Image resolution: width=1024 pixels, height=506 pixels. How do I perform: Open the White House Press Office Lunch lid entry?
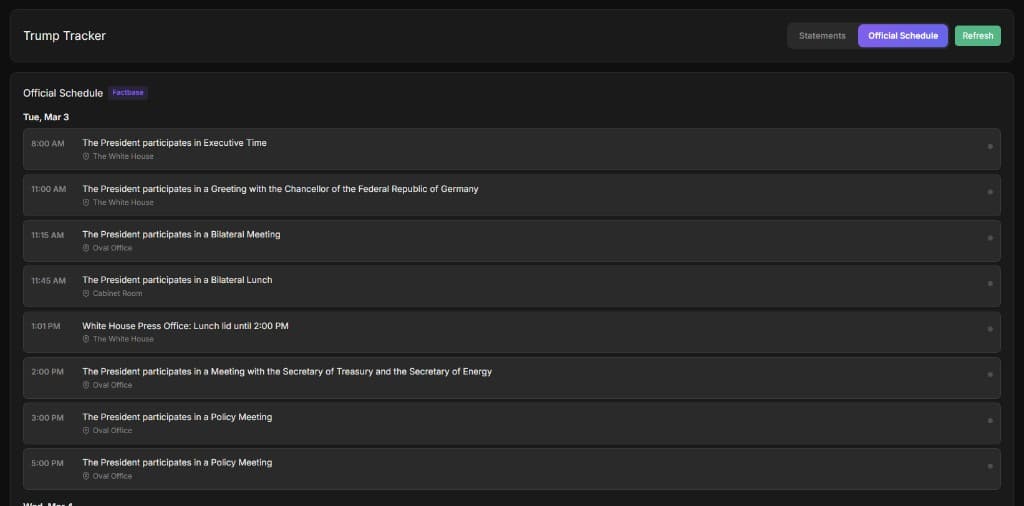point(185,326)
